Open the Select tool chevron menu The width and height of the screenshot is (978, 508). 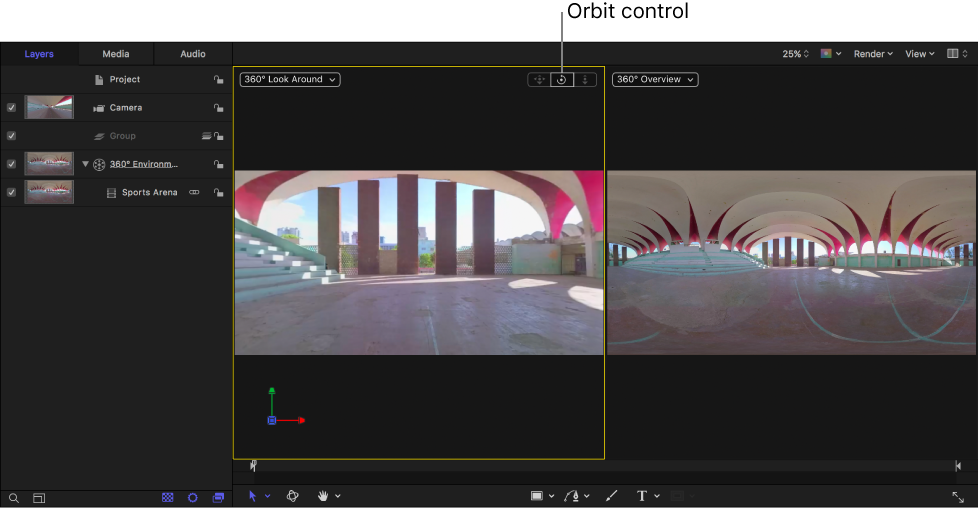click(x=268, y=496)
